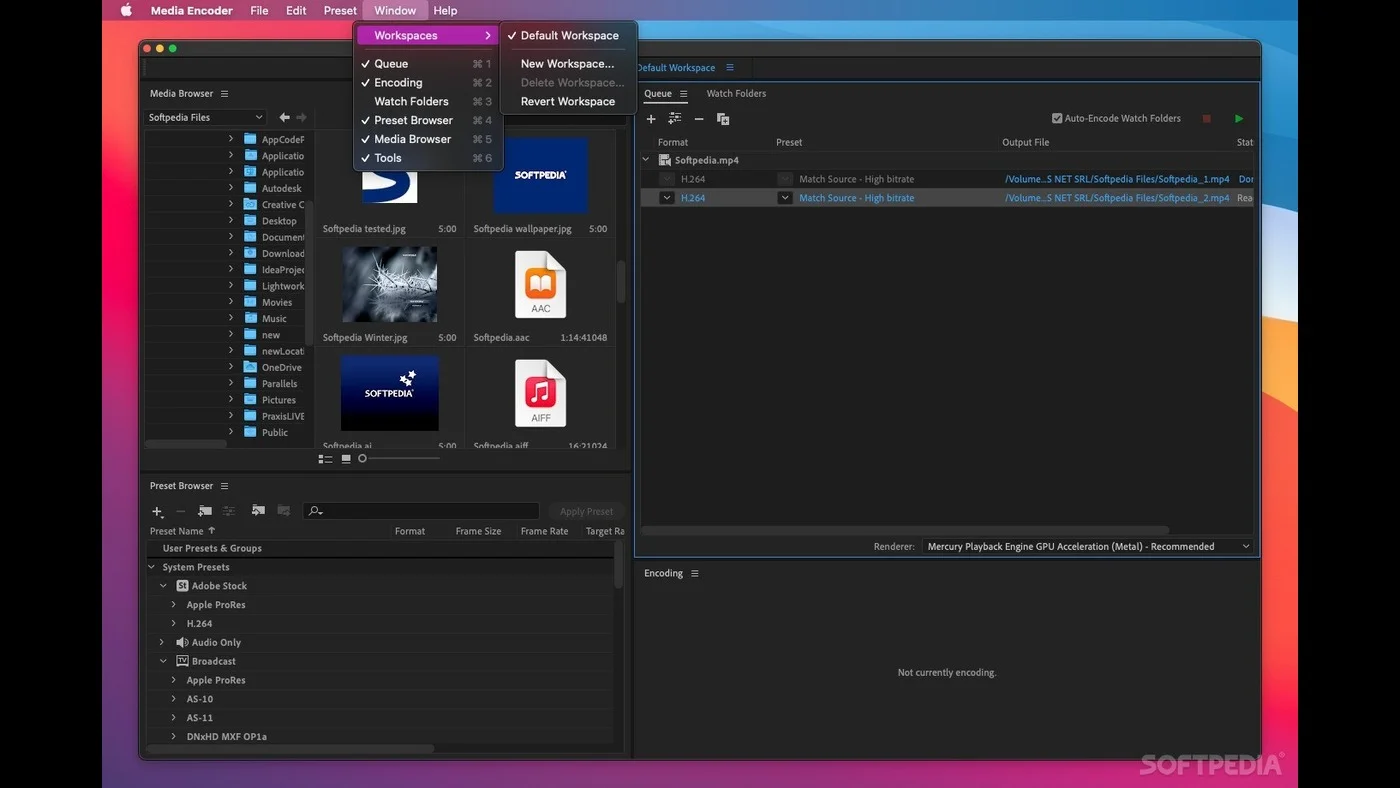The height and width of the screenshot is (788, 1400).
Task: Choose New Workspace... from submenu
Action: tap(567, 64)
